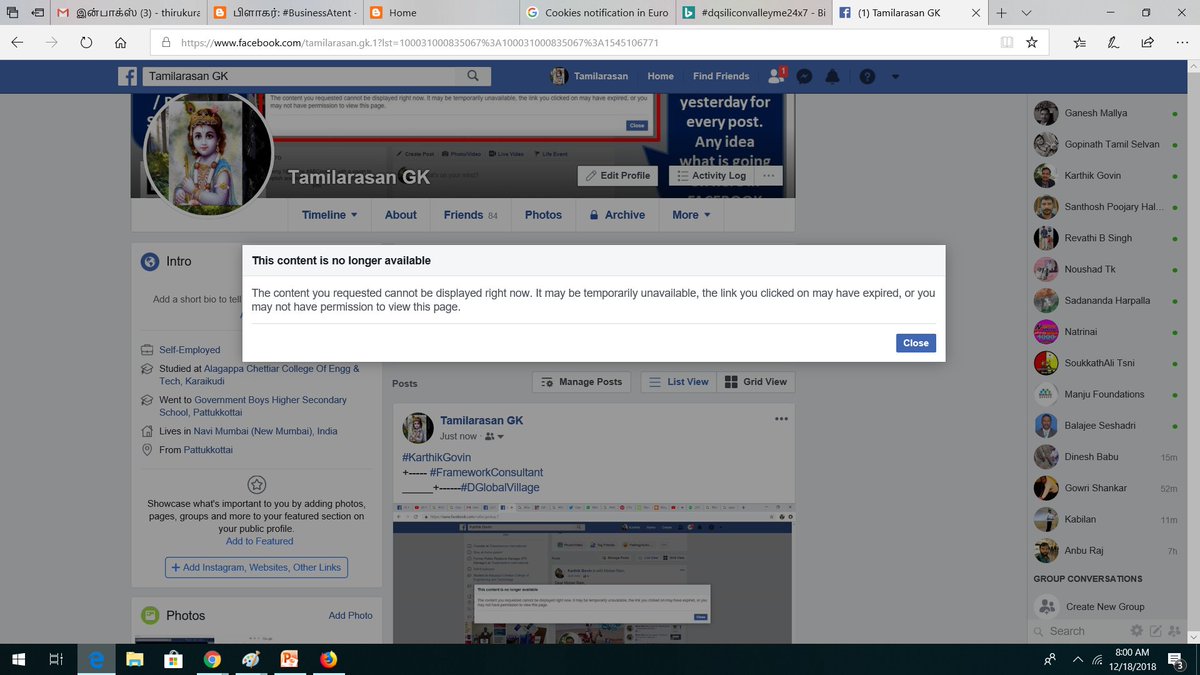Open the profile more options ellipsis
Screen dimensions: 1200x675
coord(768,175)
